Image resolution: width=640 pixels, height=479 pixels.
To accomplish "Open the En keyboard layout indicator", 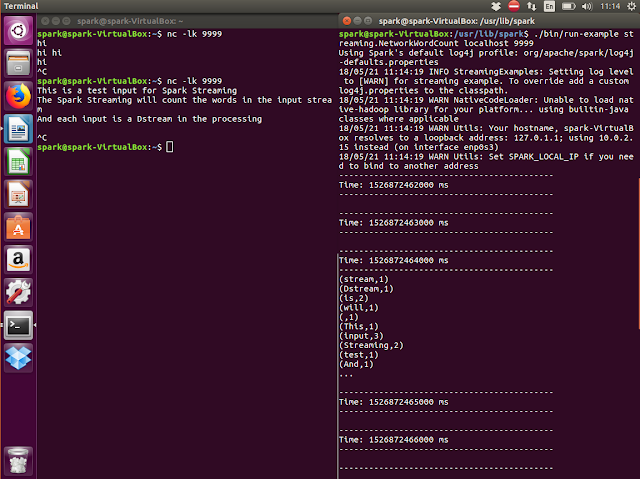I will click(x=549, y=6).
